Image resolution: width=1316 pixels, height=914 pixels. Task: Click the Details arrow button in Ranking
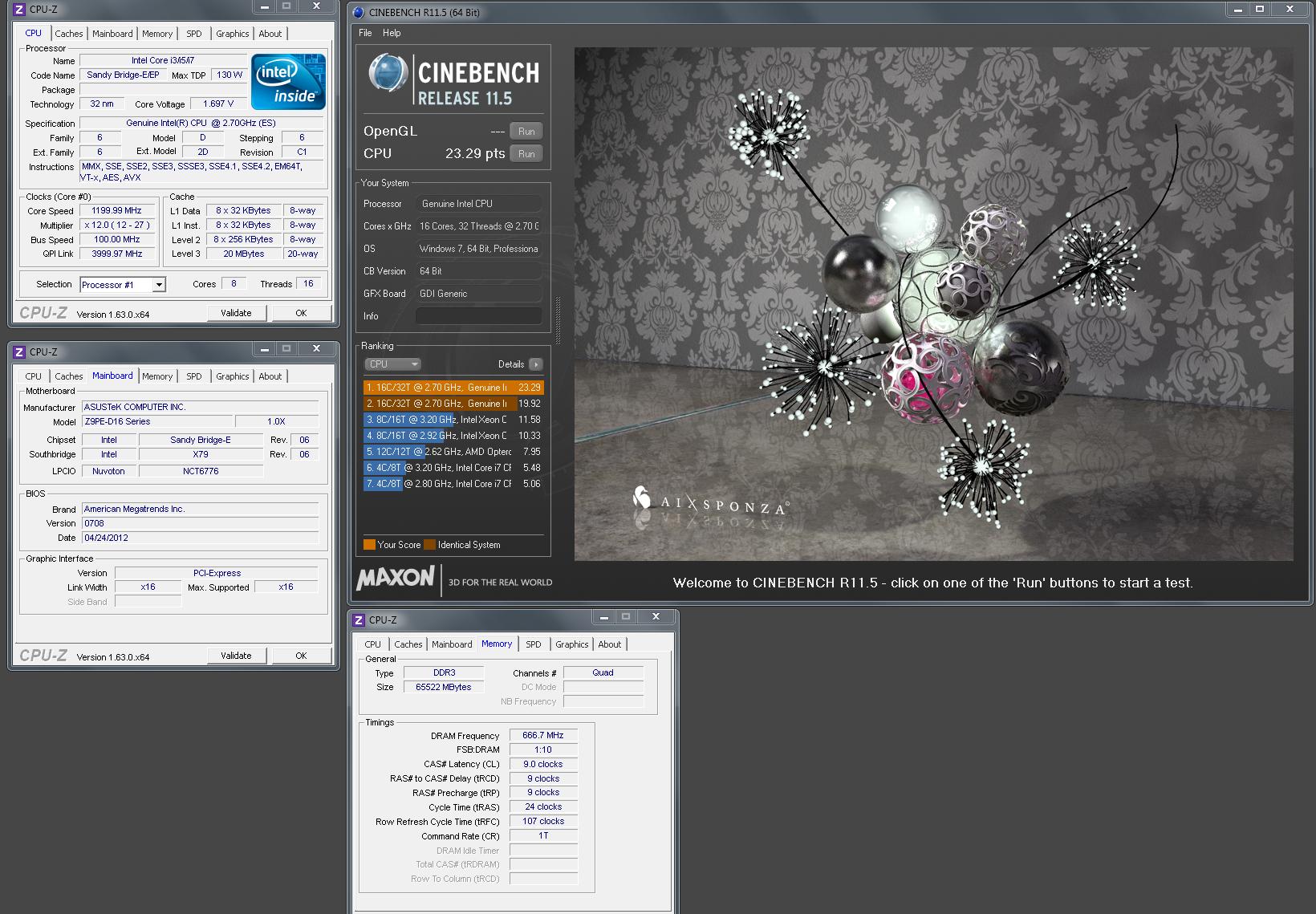tap(536, 364)
